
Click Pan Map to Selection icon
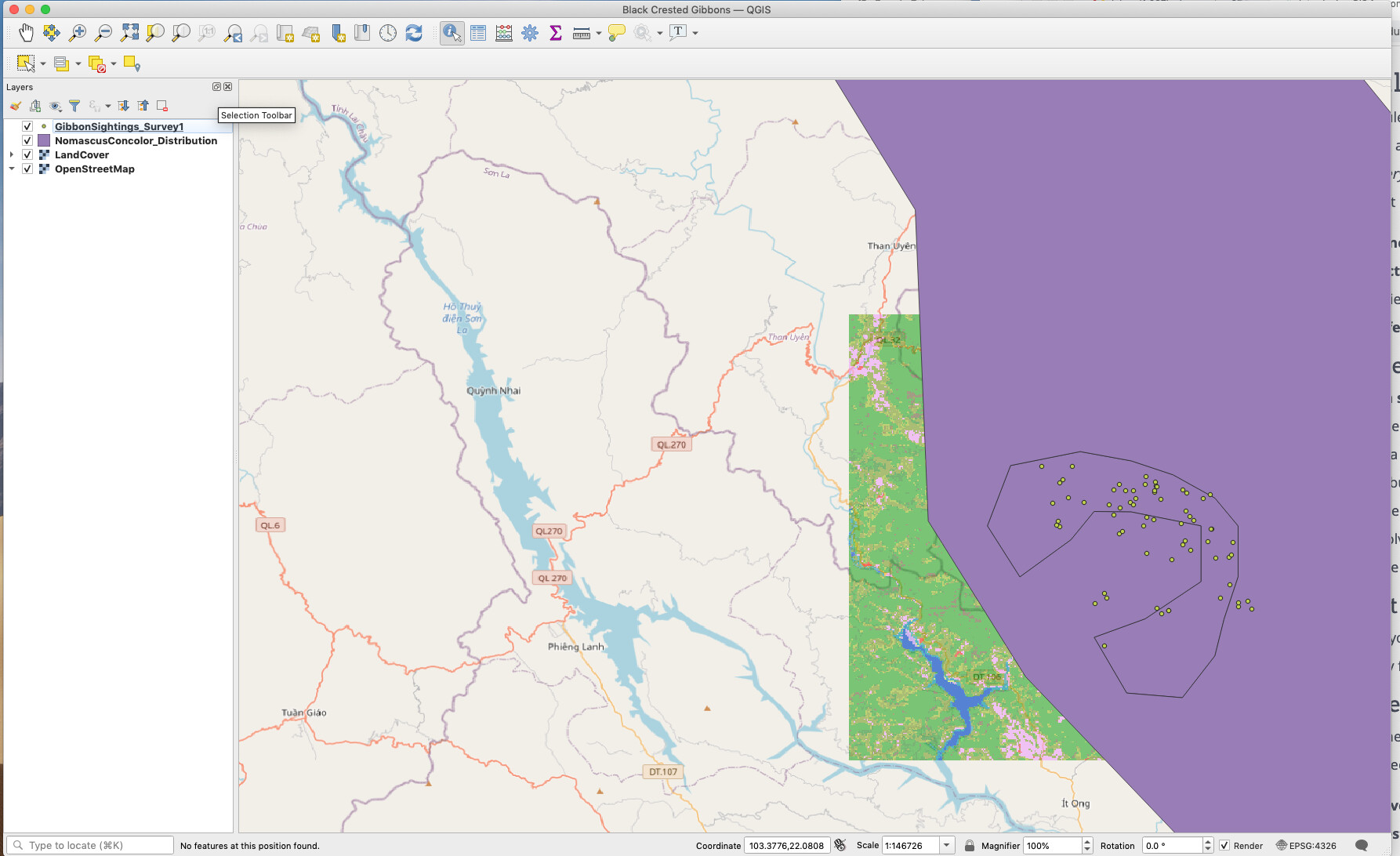coord(52,33)
